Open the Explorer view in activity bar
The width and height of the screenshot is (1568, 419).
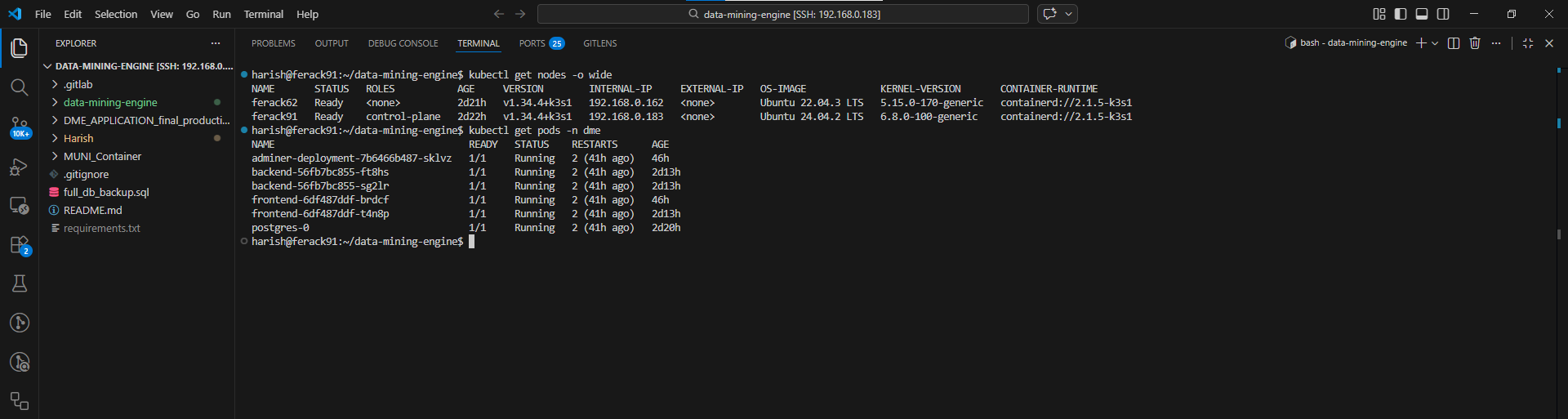tap(19, 48)
